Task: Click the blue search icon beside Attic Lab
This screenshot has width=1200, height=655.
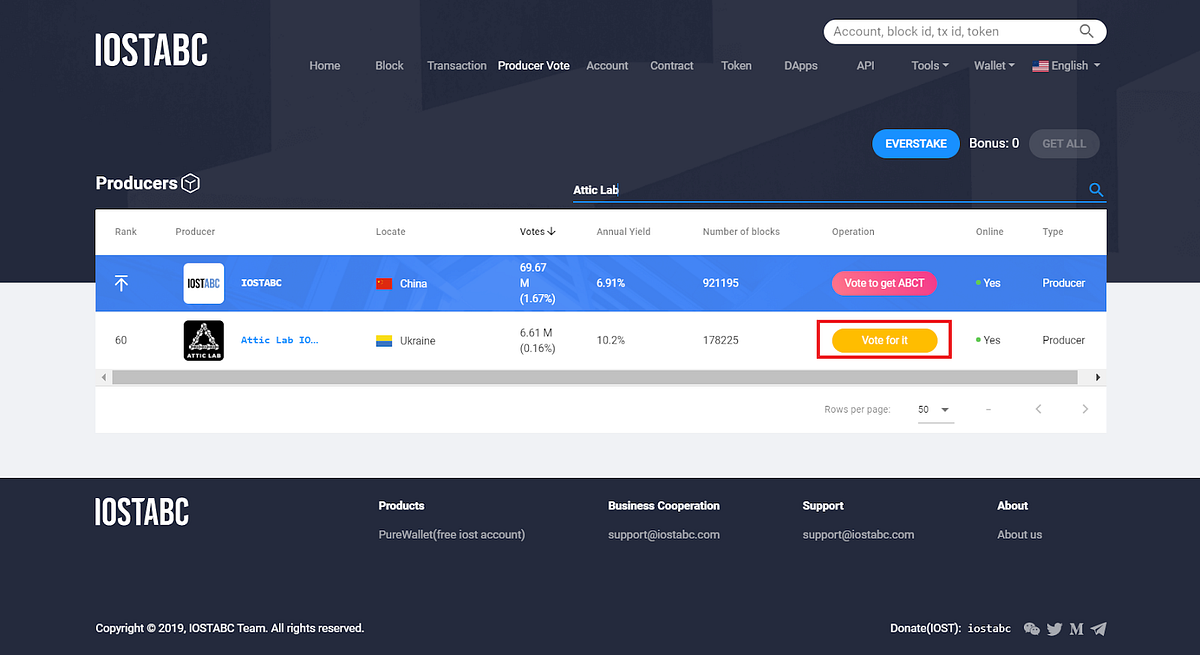Action: (1096, 190)
